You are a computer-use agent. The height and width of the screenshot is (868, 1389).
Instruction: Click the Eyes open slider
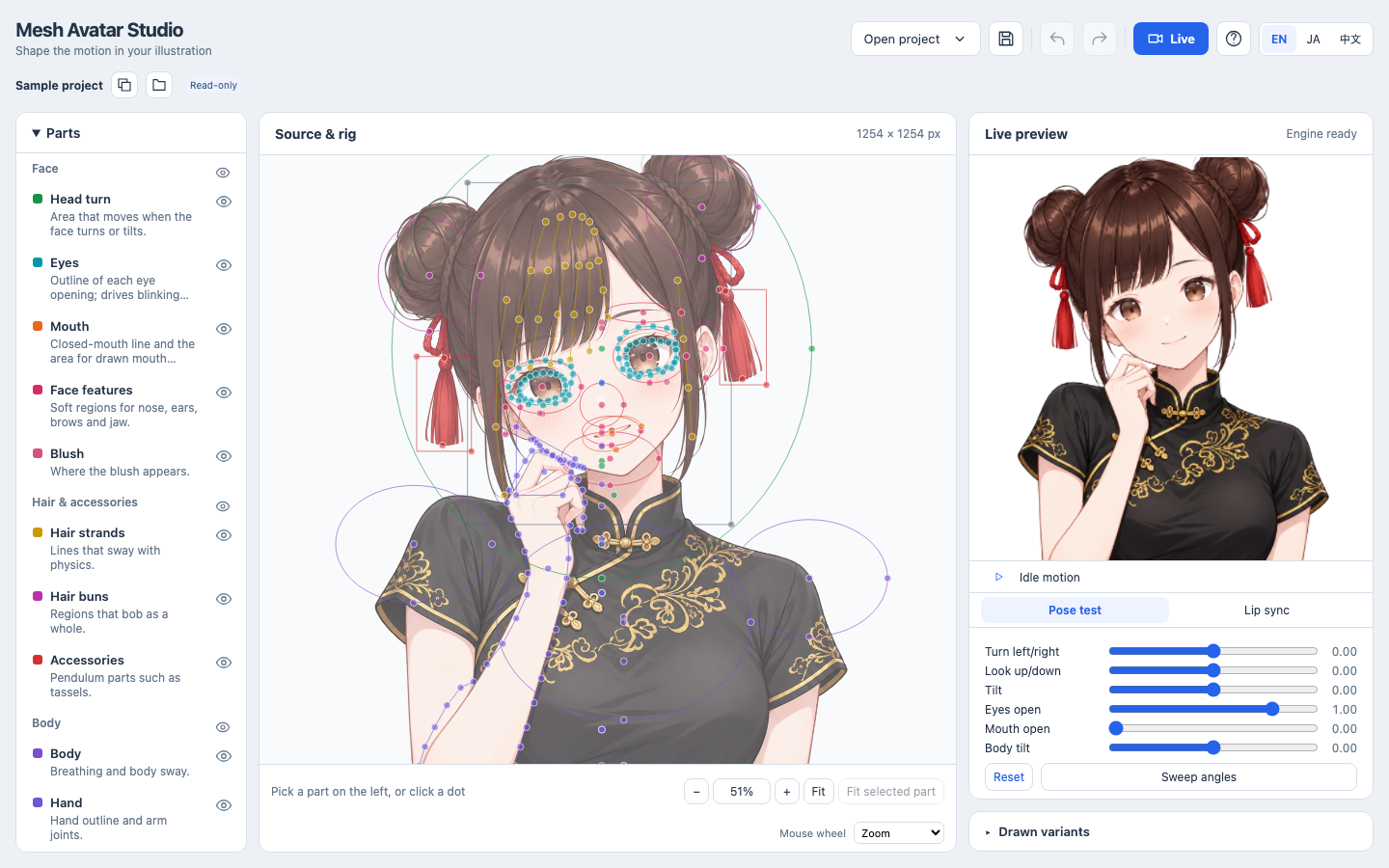(x=1212, y=709)
